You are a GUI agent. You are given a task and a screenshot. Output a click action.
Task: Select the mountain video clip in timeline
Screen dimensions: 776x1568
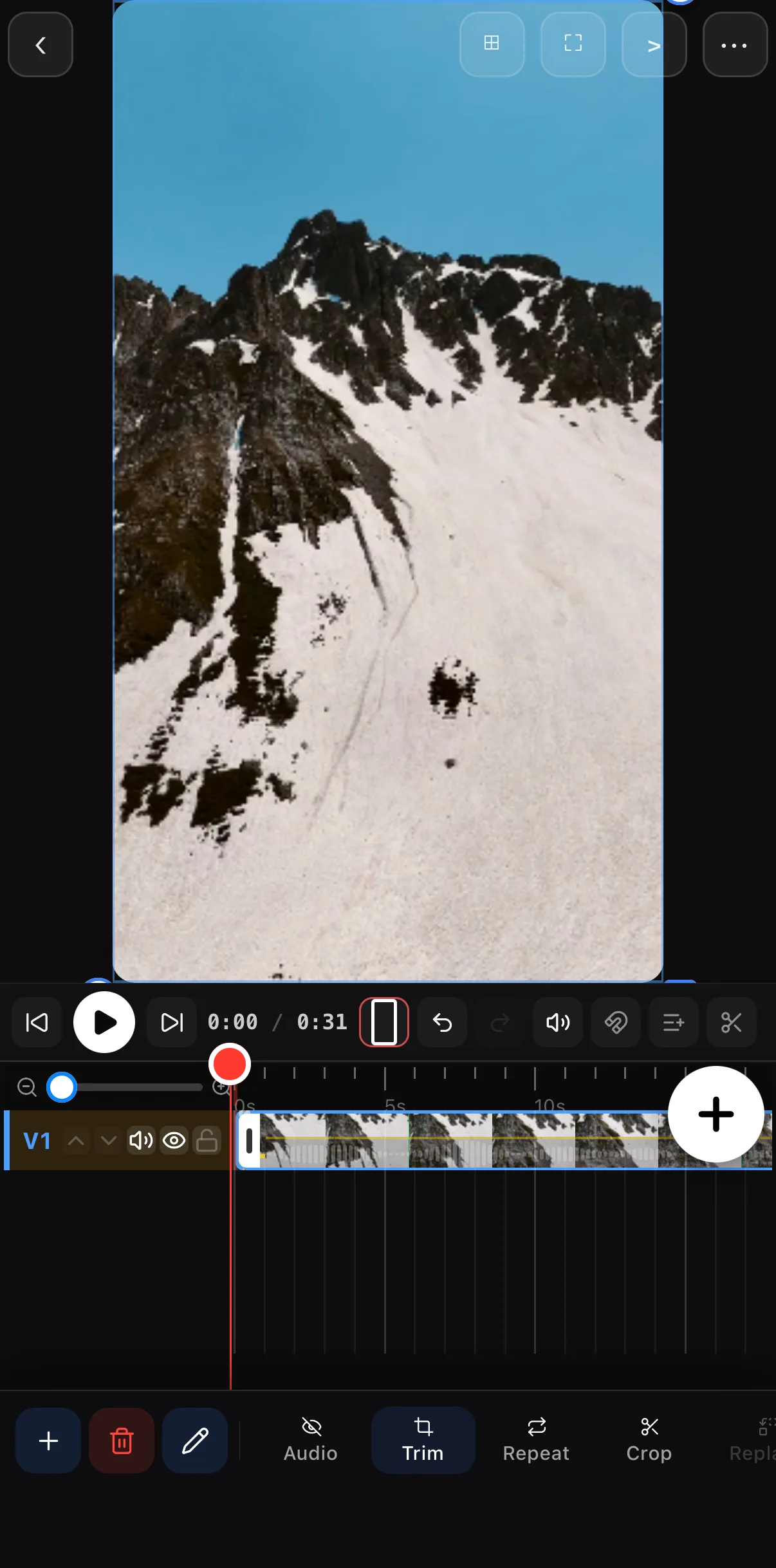505,1141
